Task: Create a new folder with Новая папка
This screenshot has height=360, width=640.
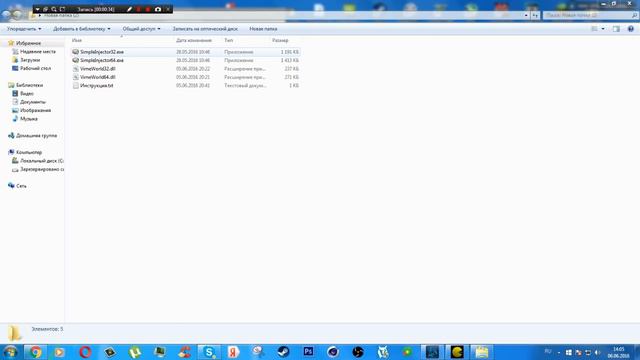Action: 263,29
